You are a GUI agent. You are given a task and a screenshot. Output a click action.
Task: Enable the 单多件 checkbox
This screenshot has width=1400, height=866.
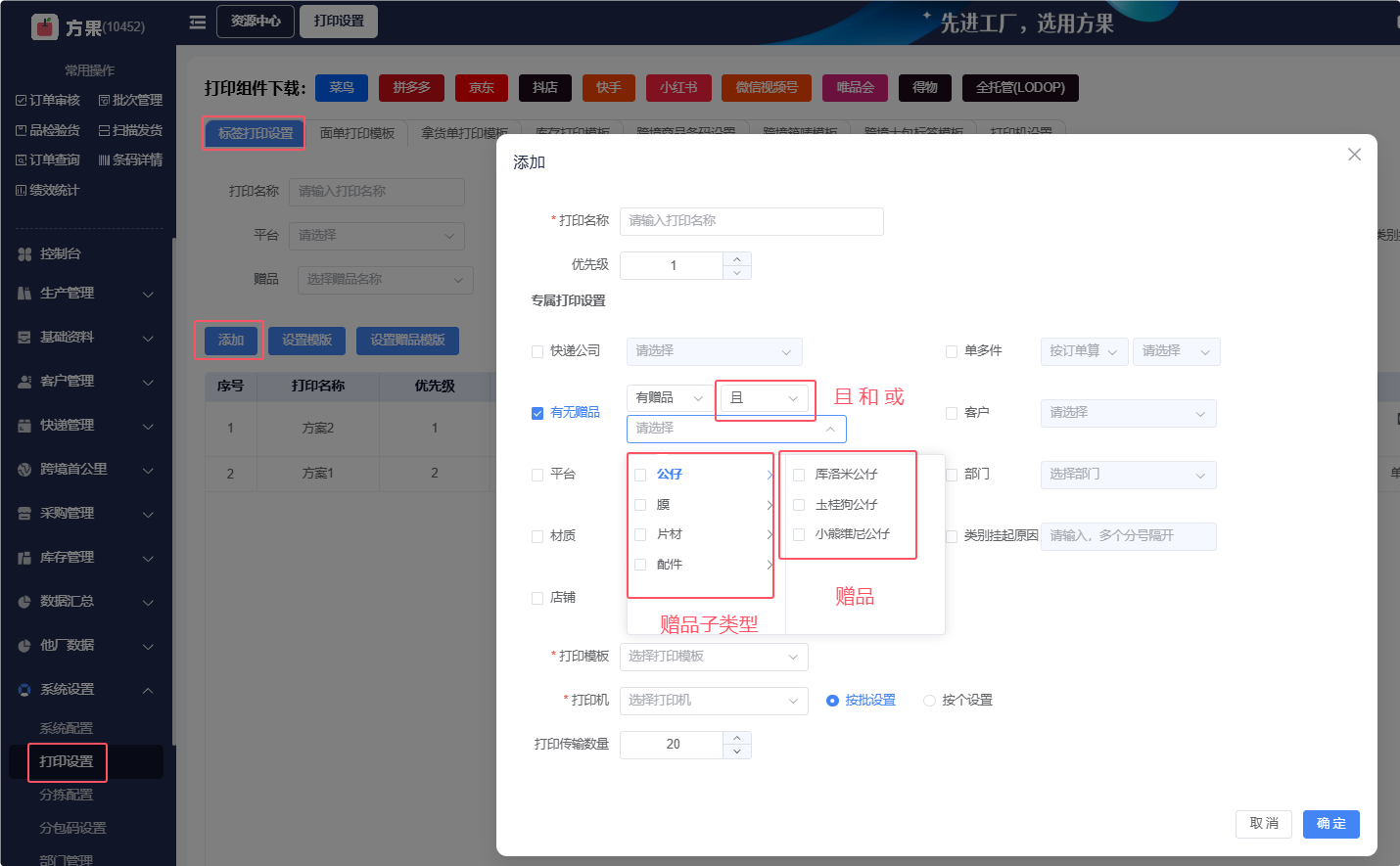952,351
